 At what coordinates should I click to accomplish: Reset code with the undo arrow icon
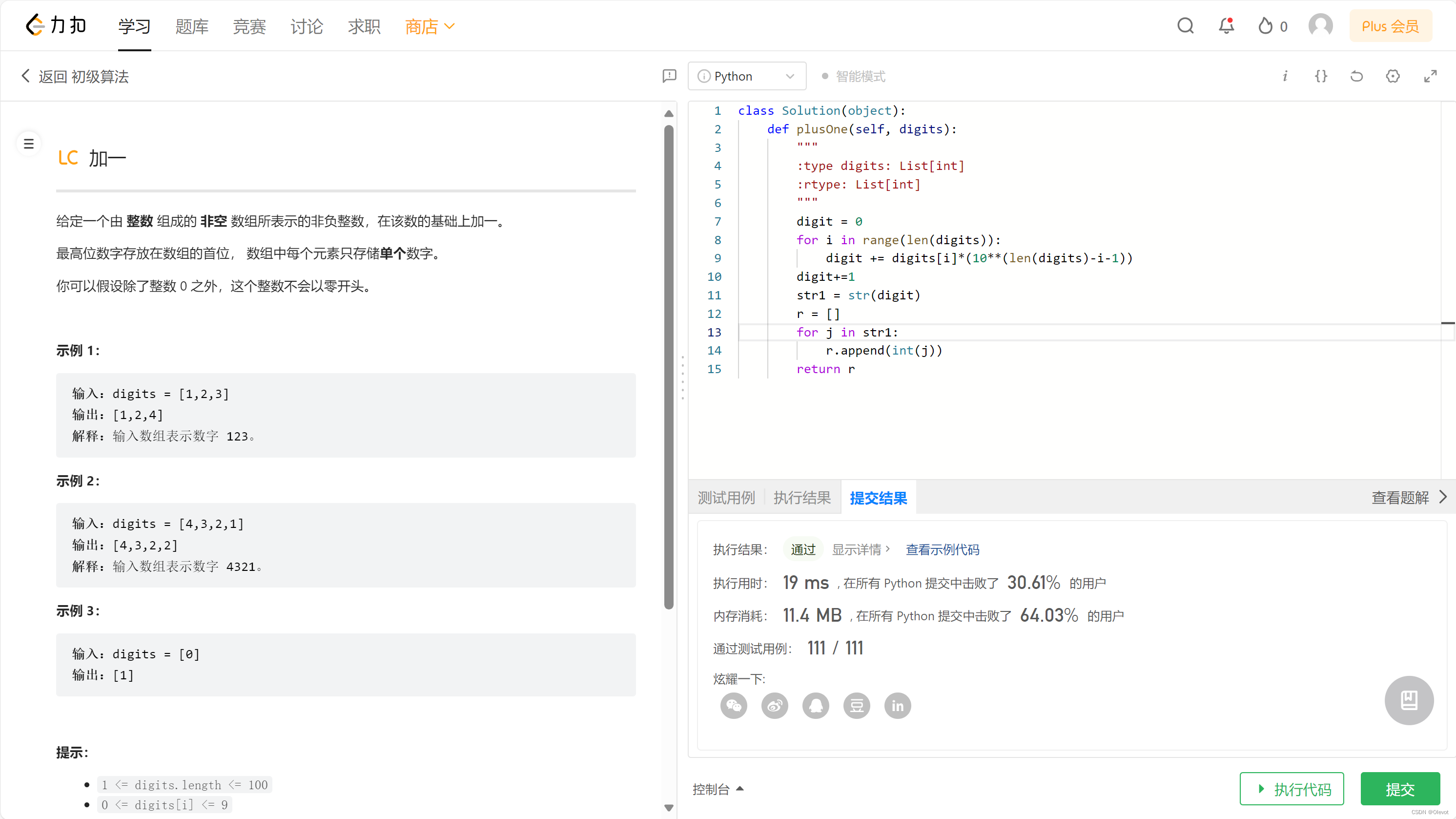click(x=1356, y=76)
